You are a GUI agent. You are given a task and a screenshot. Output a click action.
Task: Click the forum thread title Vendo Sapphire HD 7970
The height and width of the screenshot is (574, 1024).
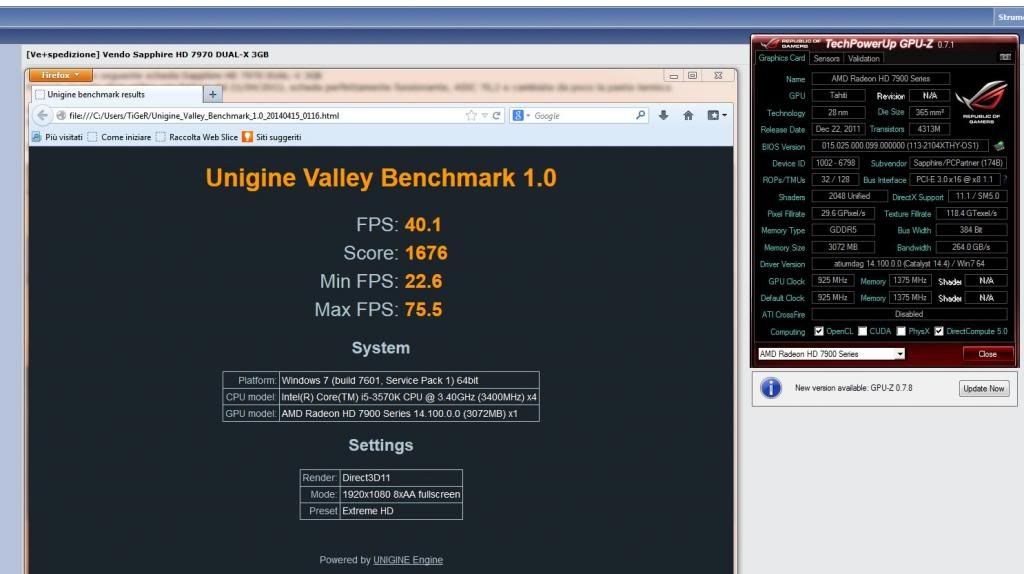(x=148, y=54)
